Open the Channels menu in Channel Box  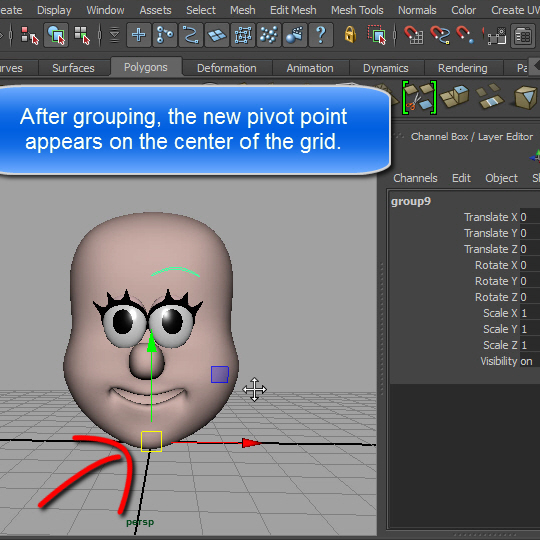[415, 178]
